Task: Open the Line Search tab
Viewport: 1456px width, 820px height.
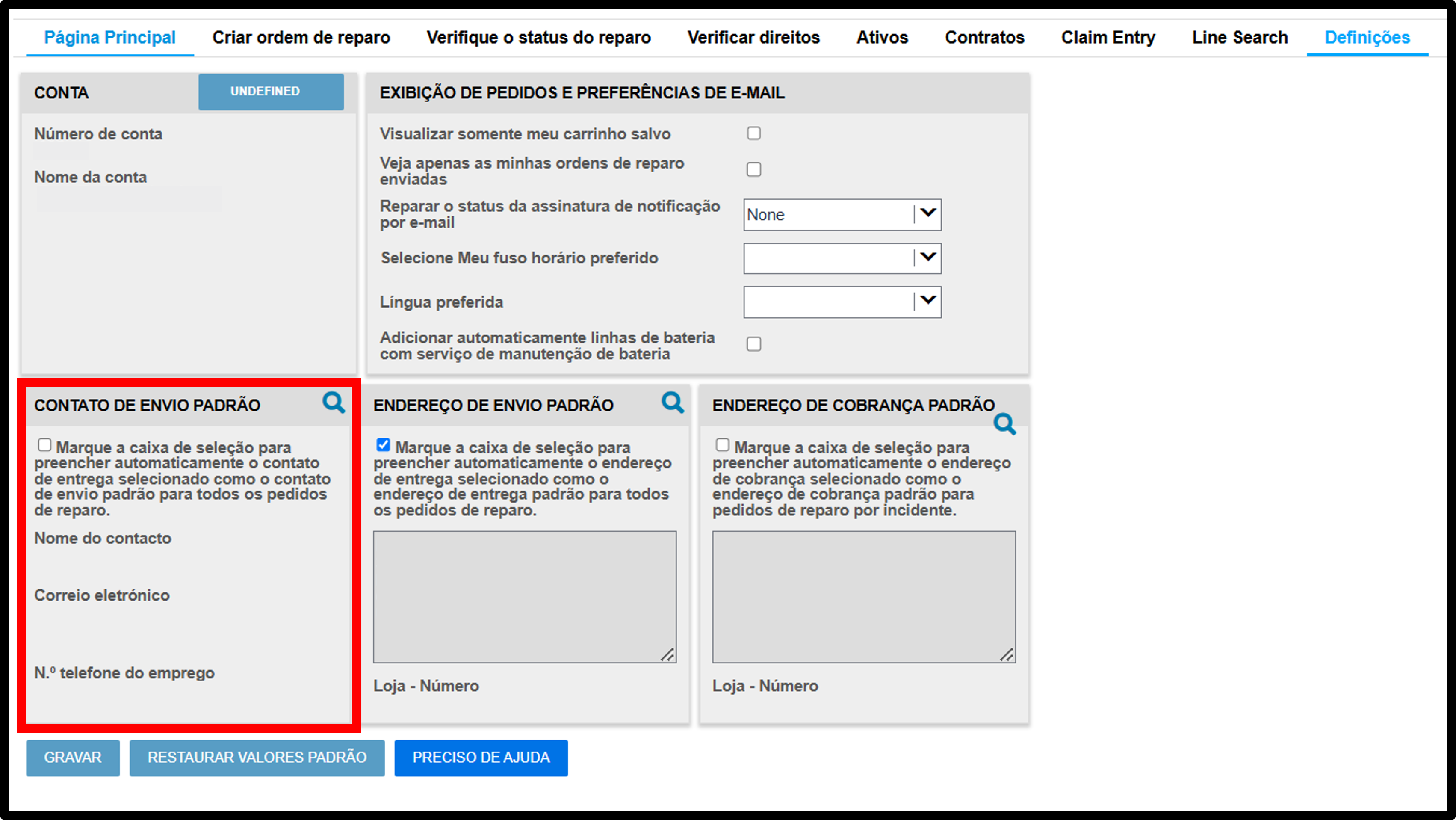Action: coord(1240,37)
